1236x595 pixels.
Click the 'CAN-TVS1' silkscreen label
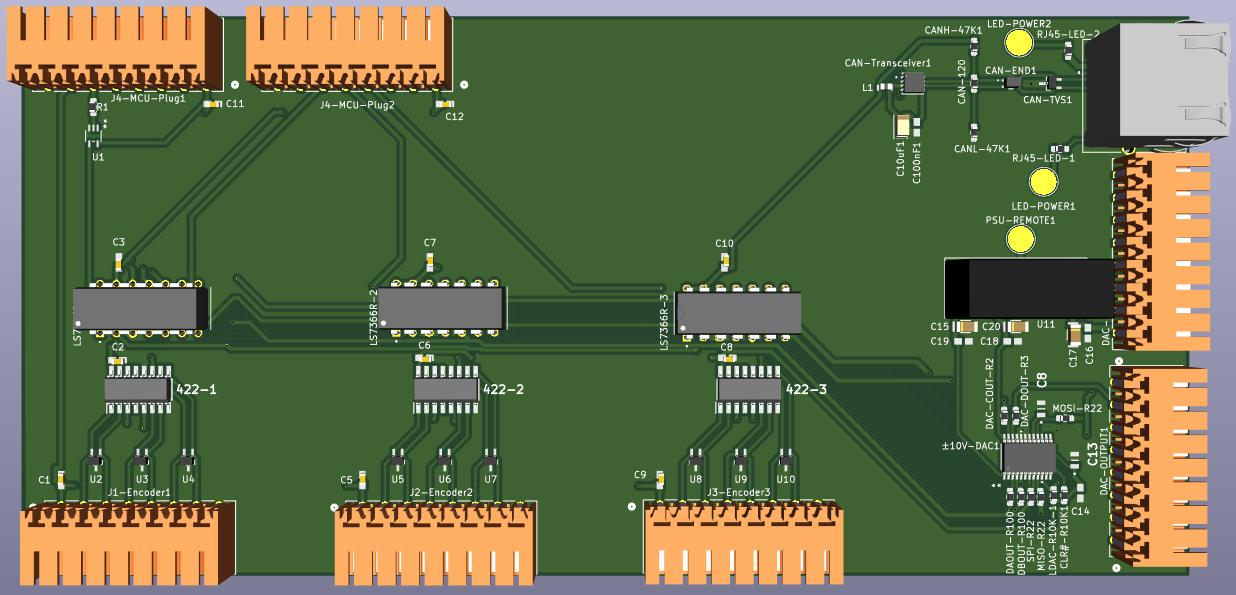1047,100
